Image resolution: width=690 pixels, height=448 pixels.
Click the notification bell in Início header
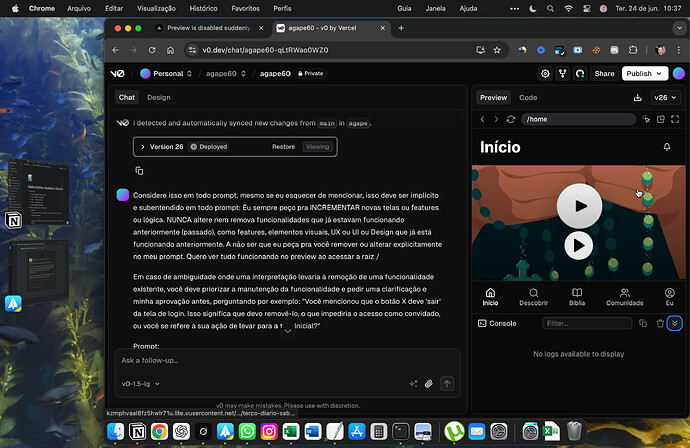[667, 147]
